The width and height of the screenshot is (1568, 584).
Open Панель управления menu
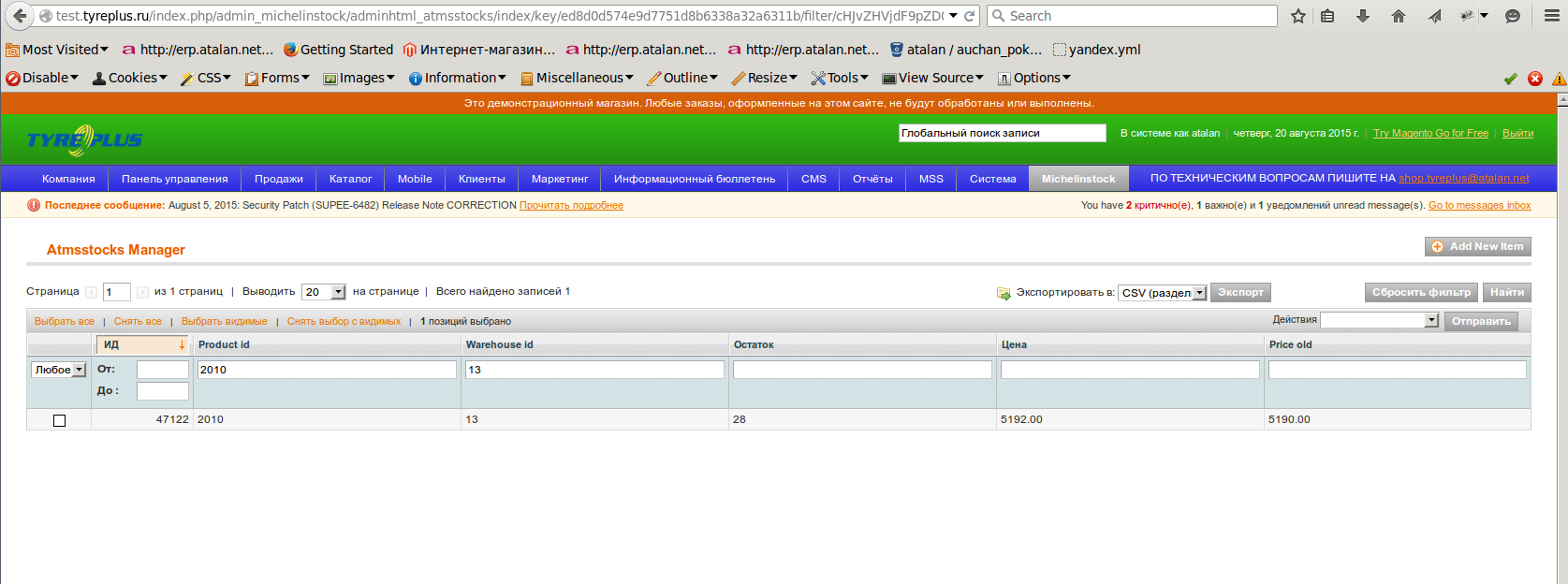point(175,179)
